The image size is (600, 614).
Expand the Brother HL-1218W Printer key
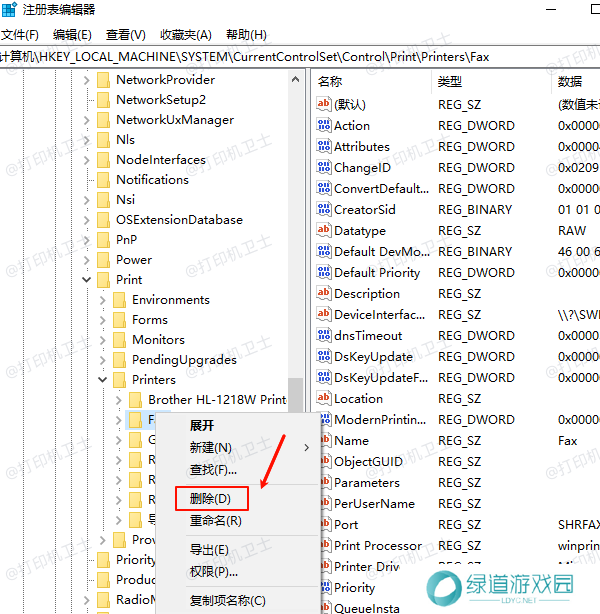[119, 400]
